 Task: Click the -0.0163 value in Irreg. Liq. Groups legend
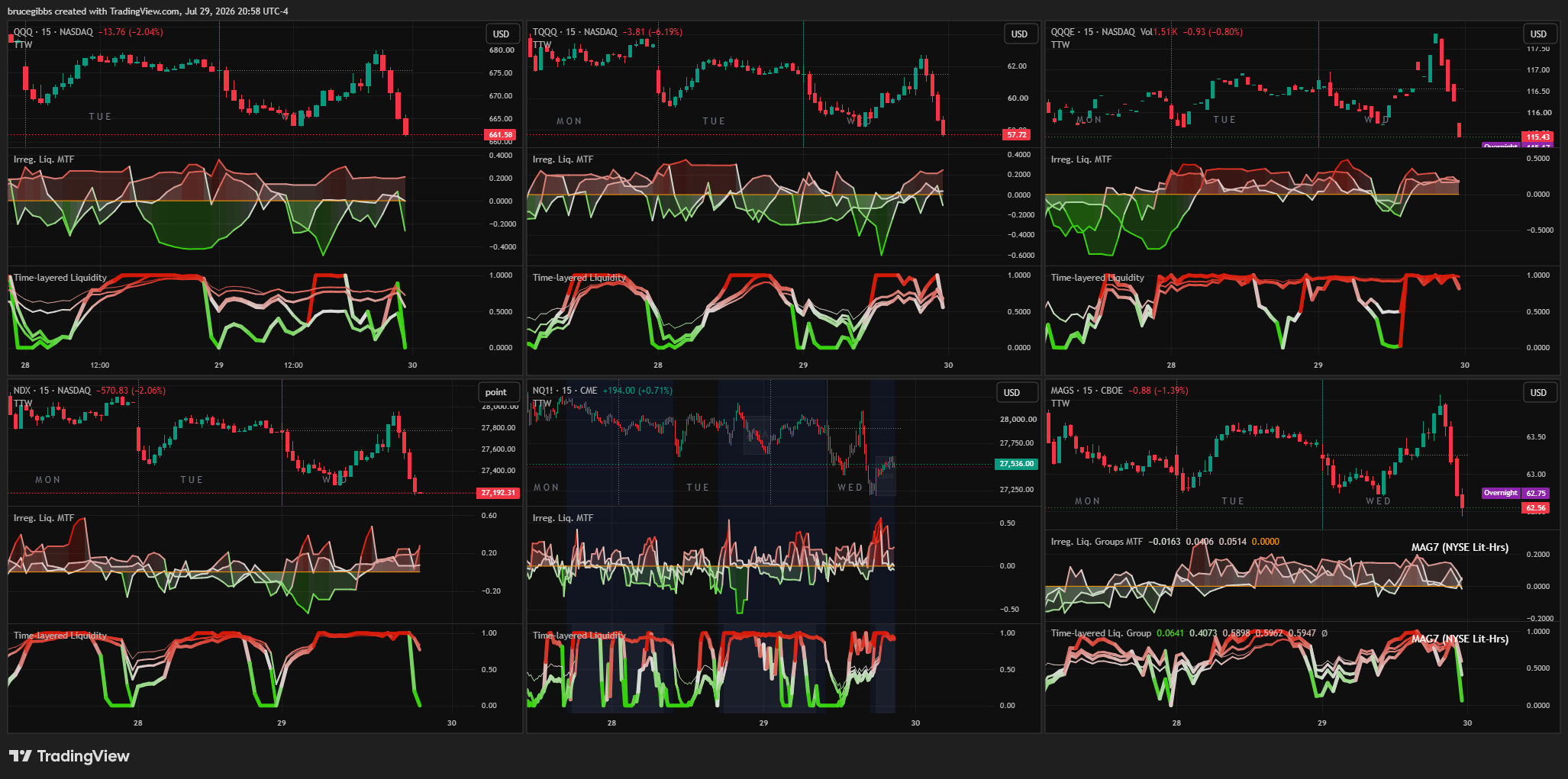point(1164,542)
